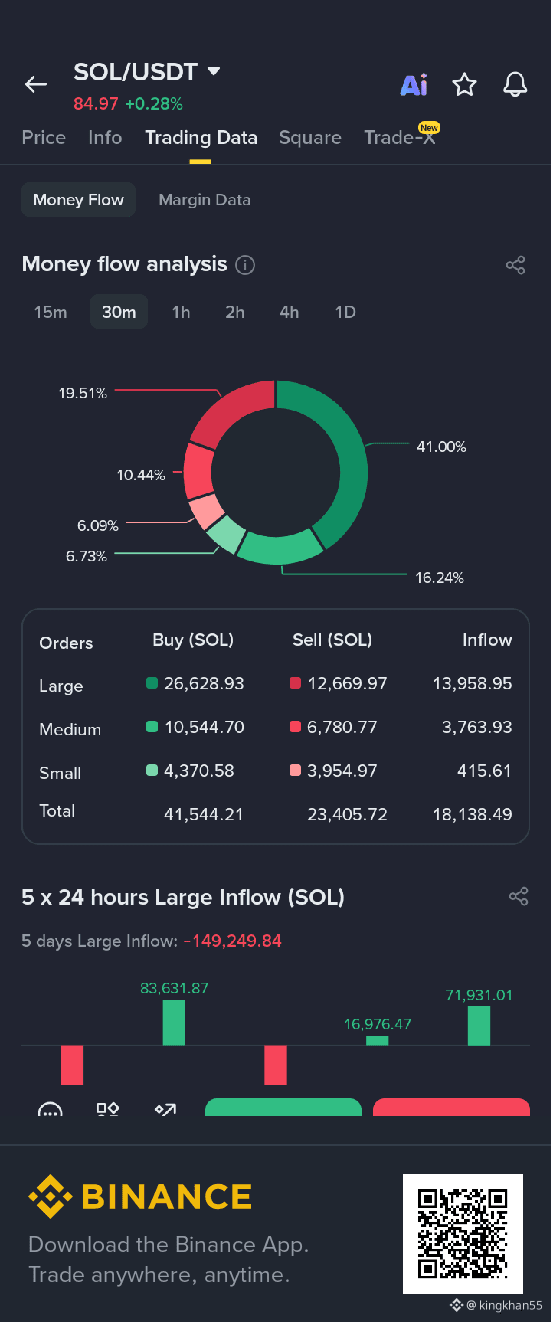This screenshot has width=551, height=1322.
Task: Open the AI assistant icon
Action: [414, 85]
